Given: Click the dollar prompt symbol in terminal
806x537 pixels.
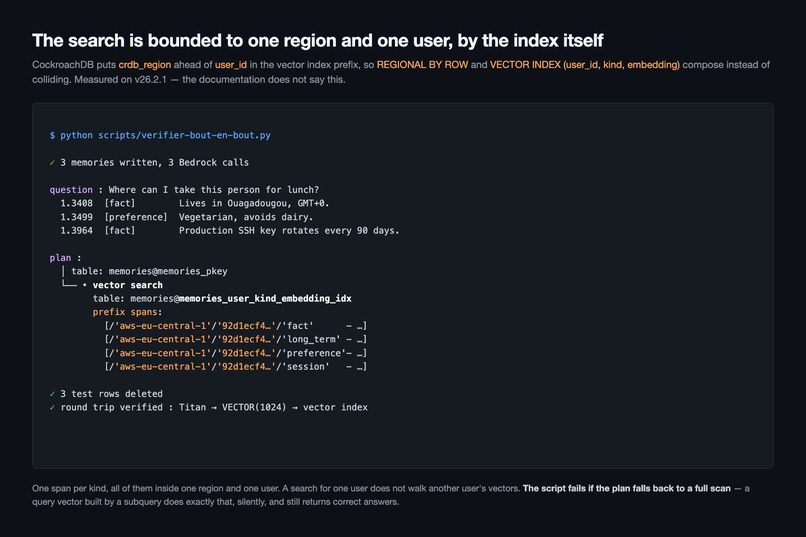Looking at the screenshot, I should click(52, 135).
